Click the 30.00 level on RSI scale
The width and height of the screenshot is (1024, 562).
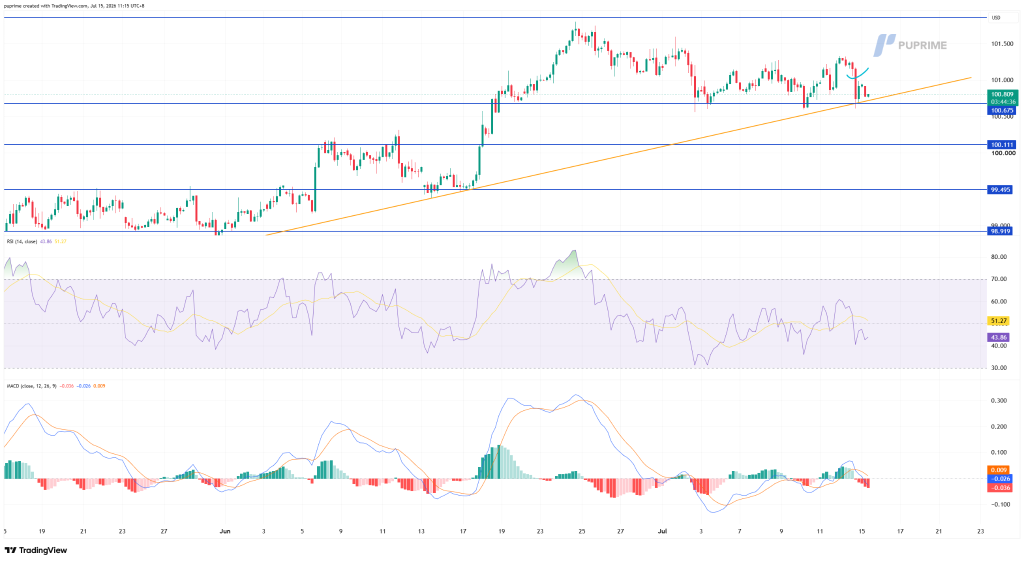point(999,369)
